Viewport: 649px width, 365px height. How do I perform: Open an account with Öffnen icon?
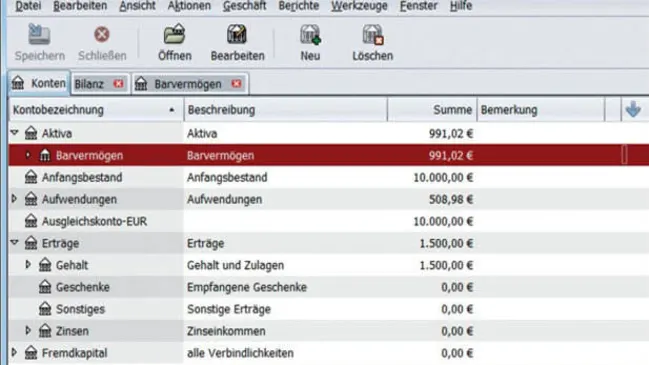175,34
